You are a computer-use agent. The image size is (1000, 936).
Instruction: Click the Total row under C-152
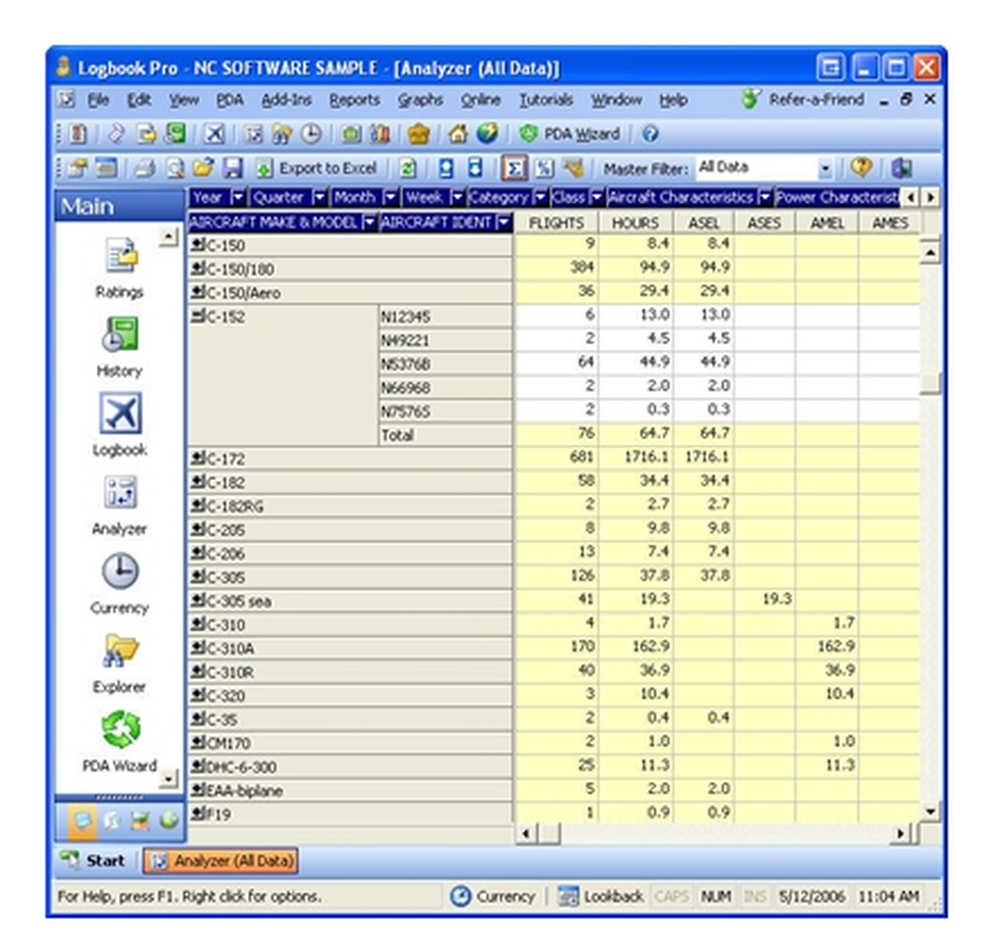tap(446, 435)
